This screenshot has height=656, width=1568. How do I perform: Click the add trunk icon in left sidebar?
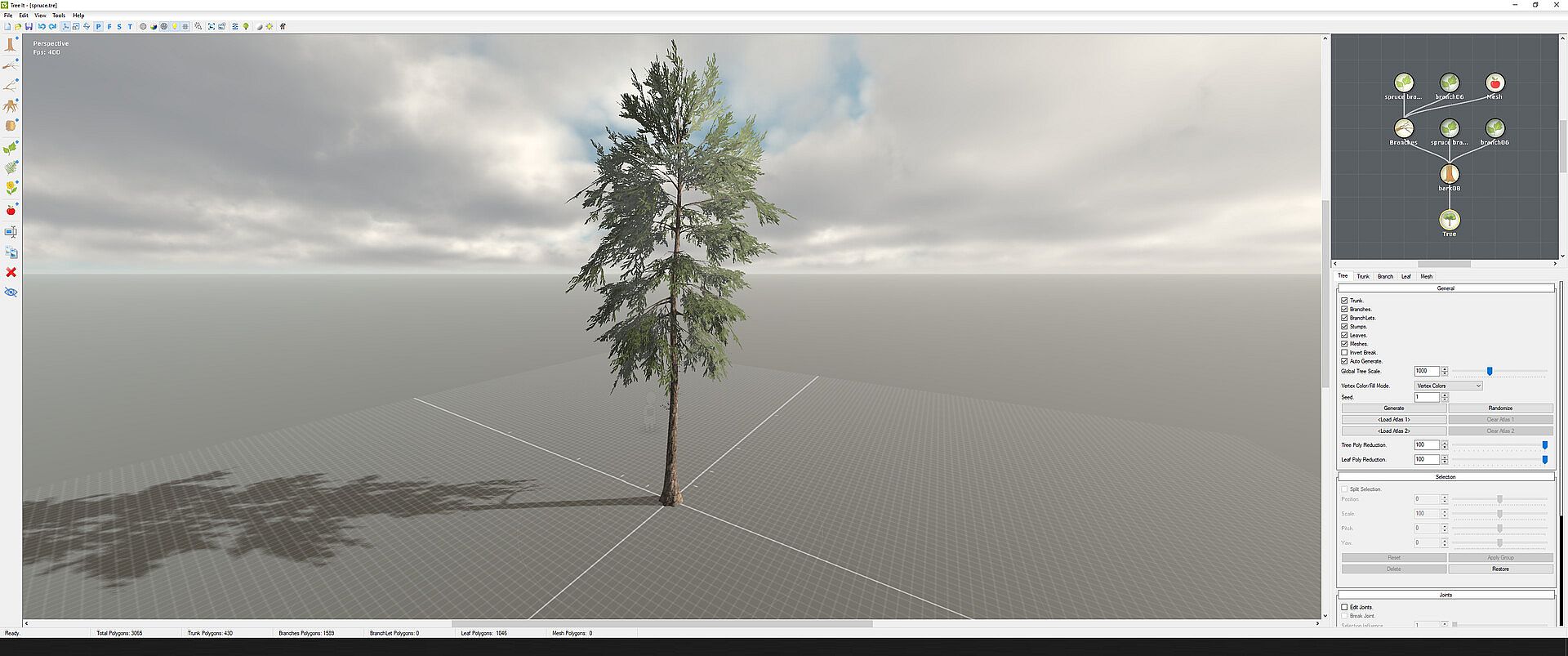[x=11, y=45]
